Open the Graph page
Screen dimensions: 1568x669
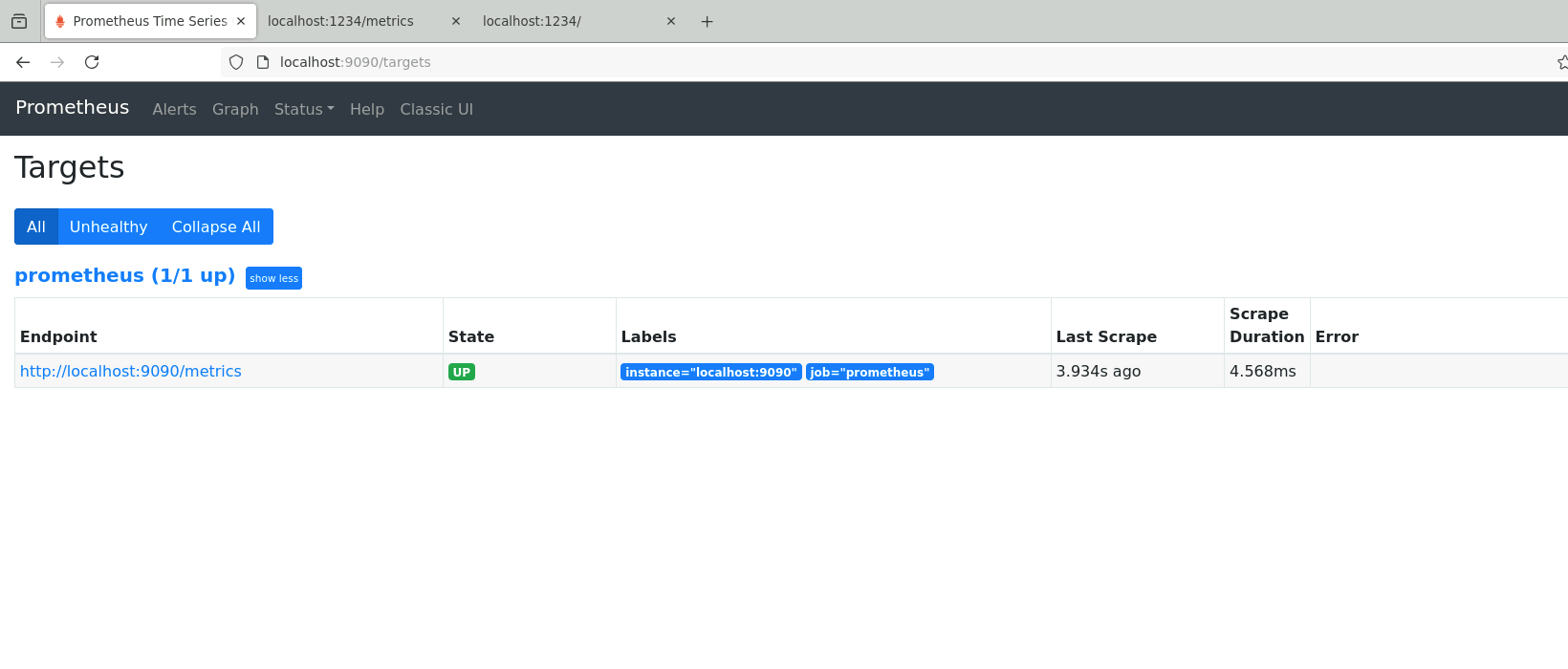pyautogui.click(x=235, y=109)
